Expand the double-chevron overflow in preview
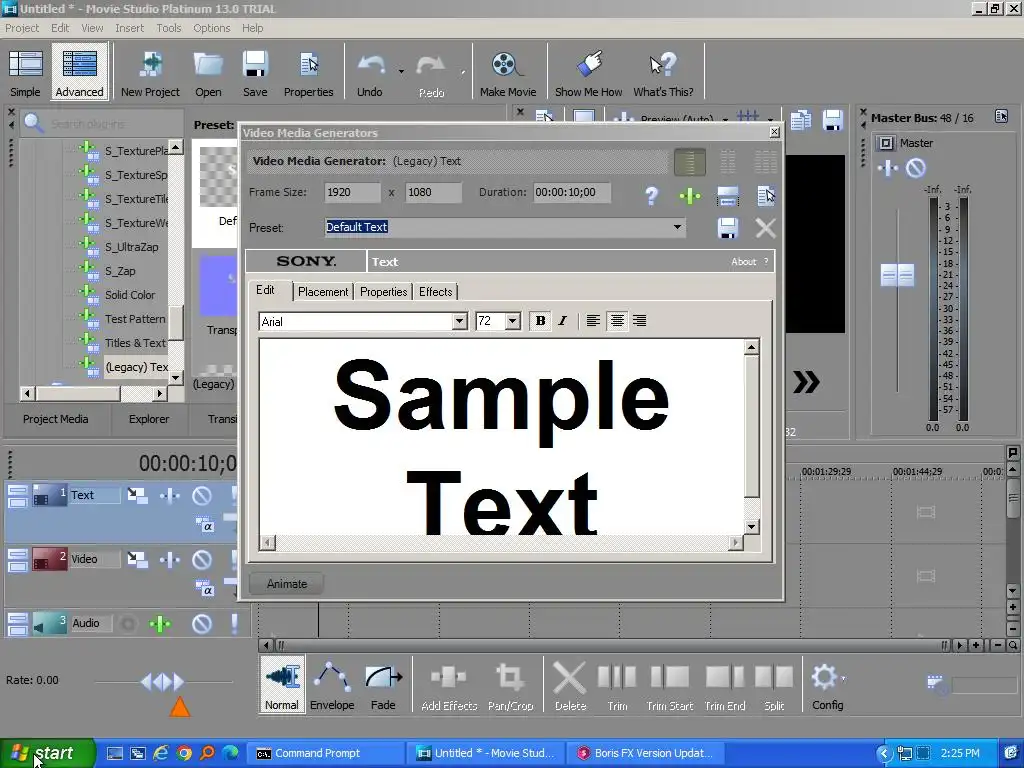The height and width of the screenshot is (768, 1024). [806, 381]
